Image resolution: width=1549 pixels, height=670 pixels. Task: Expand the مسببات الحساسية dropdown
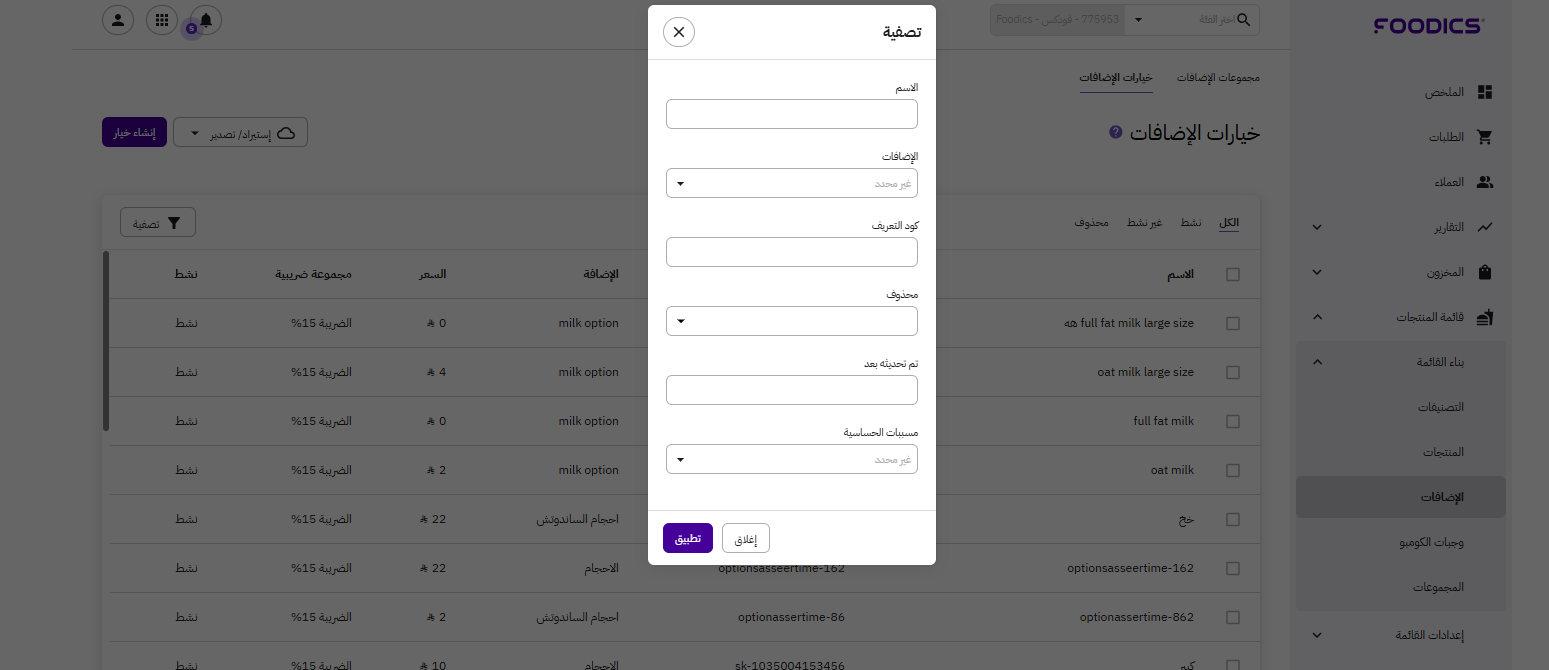pos(791,459)
